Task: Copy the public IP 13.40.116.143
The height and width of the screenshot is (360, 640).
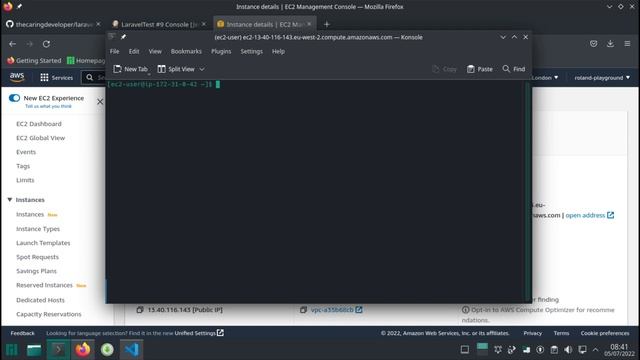Action: pos(140,310)
